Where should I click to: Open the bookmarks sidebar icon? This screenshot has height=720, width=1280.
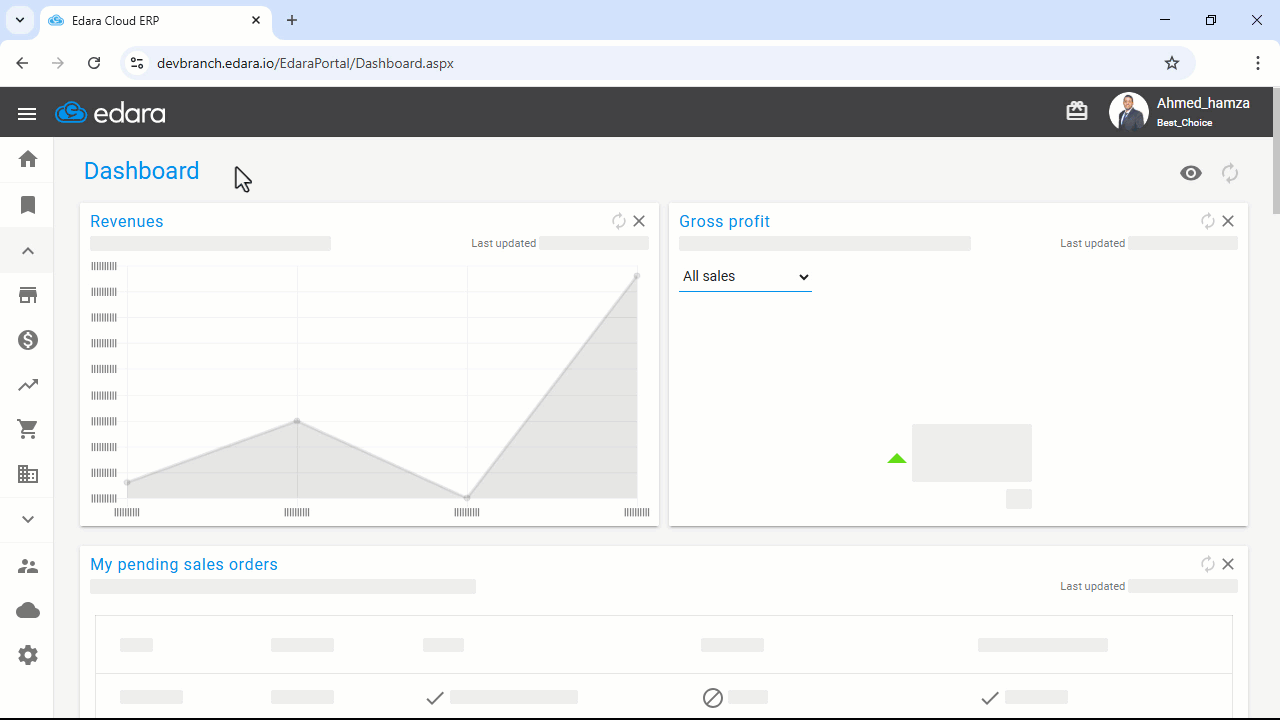pos(28,205)
